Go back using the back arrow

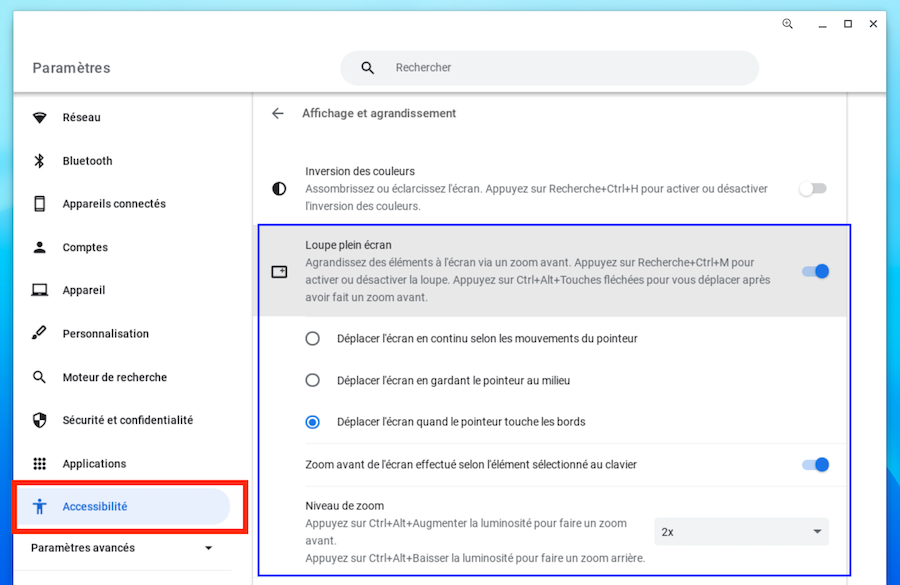(278, 114)
